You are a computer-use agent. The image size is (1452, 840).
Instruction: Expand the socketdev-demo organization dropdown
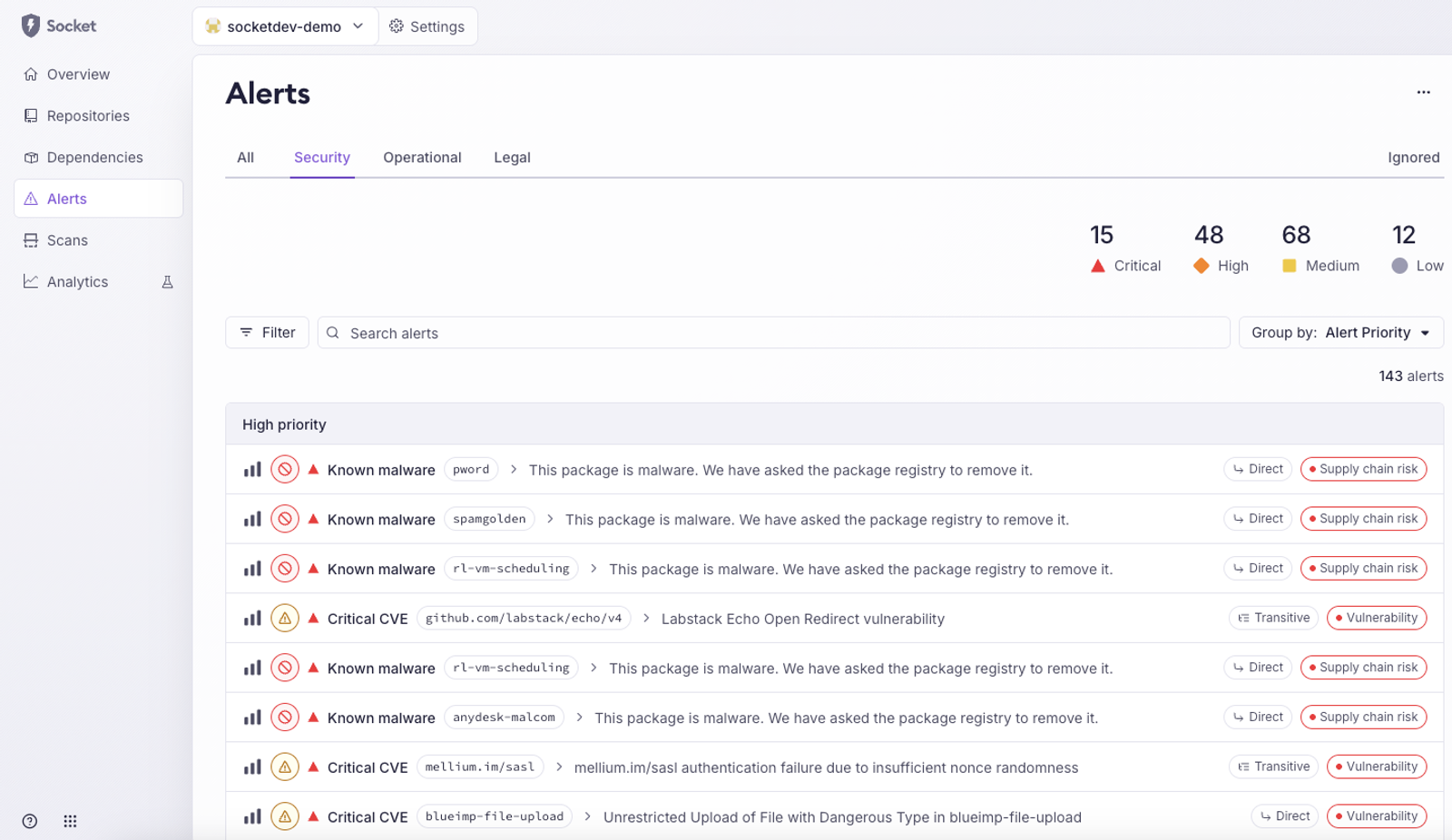click(x=285, y=26)
